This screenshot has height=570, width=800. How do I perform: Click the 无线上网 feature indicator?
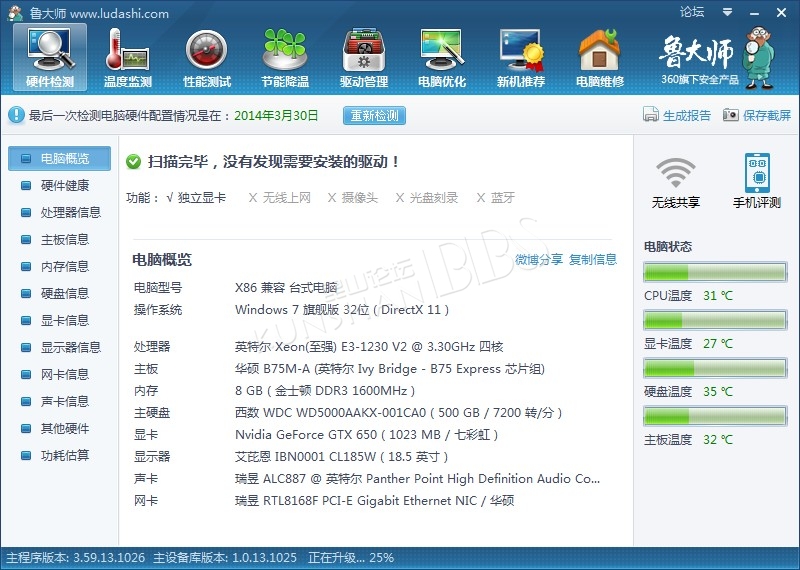coord(280,197)
